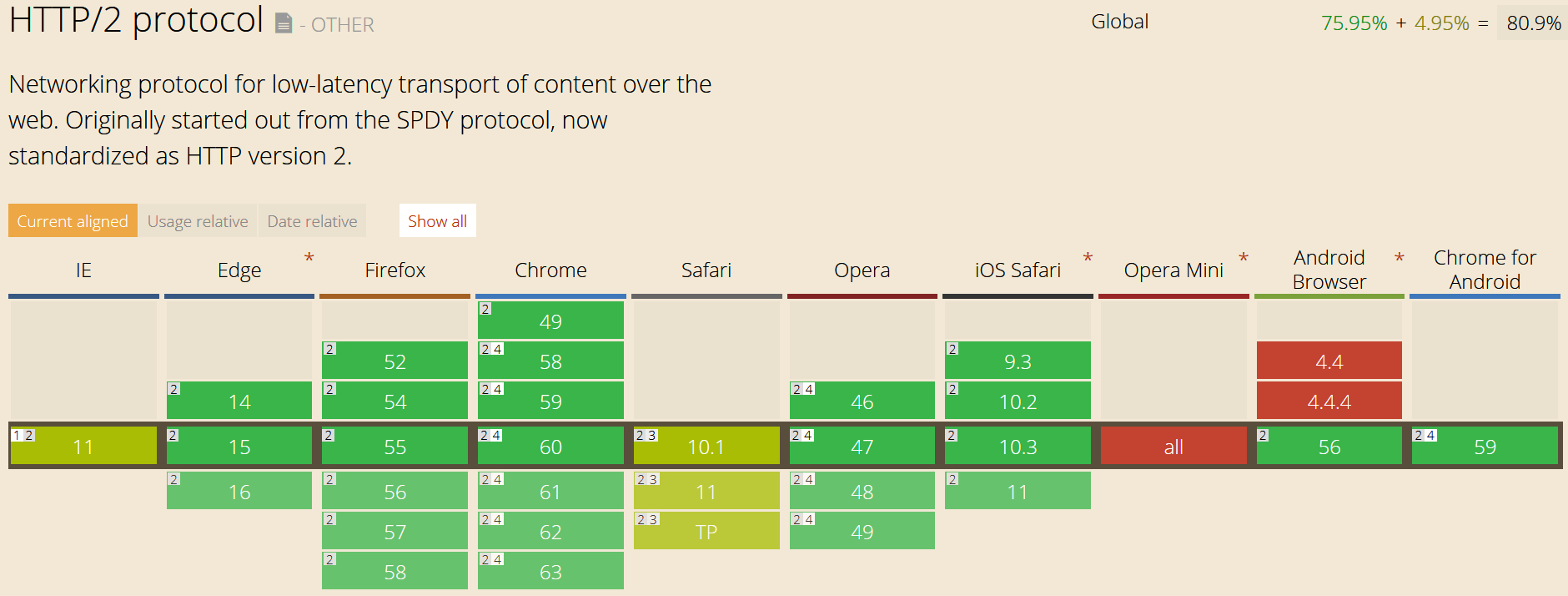This screenshot has height=596, width=1568.
Task: Click the Edge 16 version cell
Action: (239, 492)
